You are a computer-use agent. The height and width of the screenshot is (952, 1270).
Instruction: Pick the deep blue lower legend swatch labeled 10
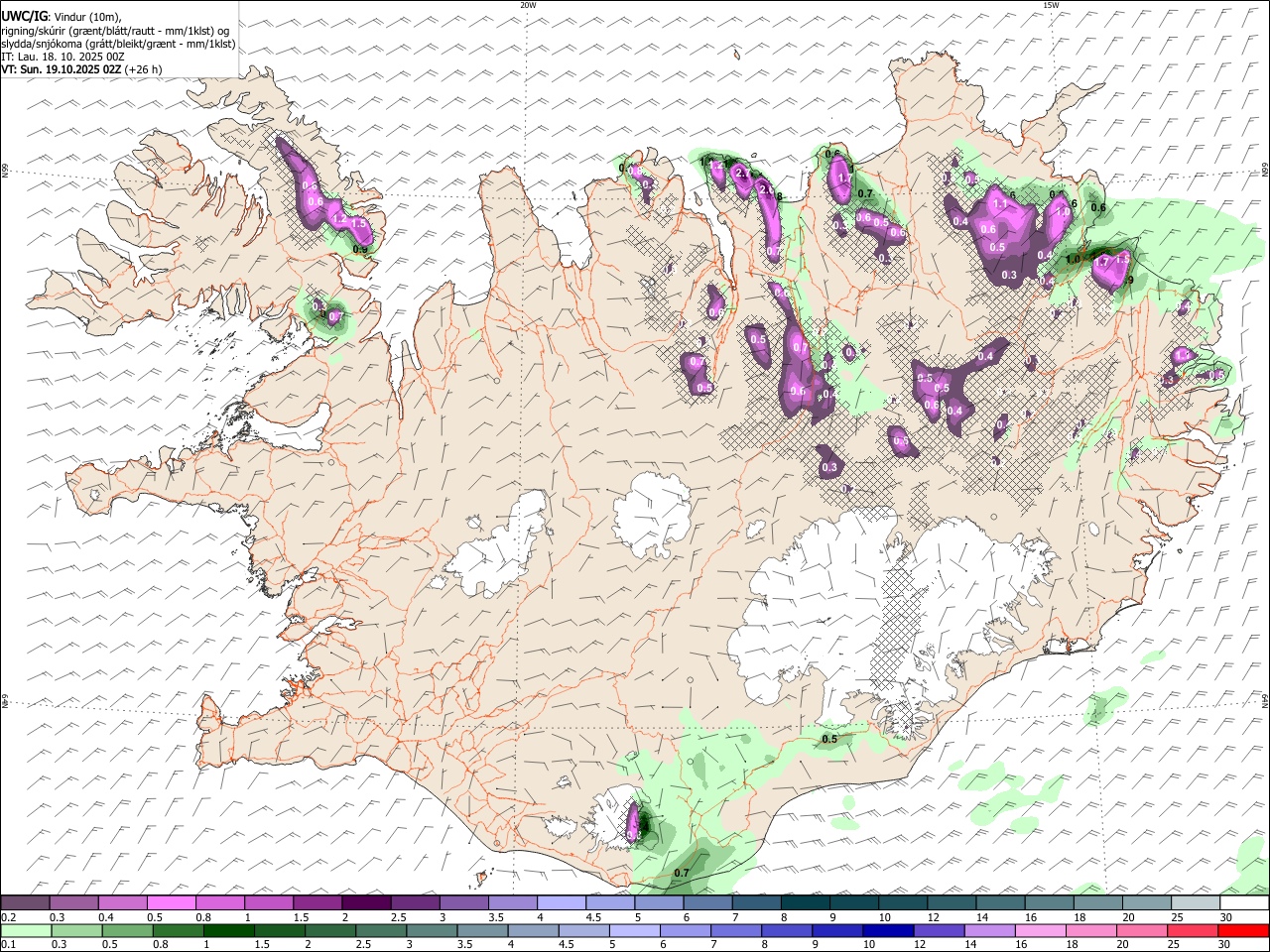tap(889, 930)
